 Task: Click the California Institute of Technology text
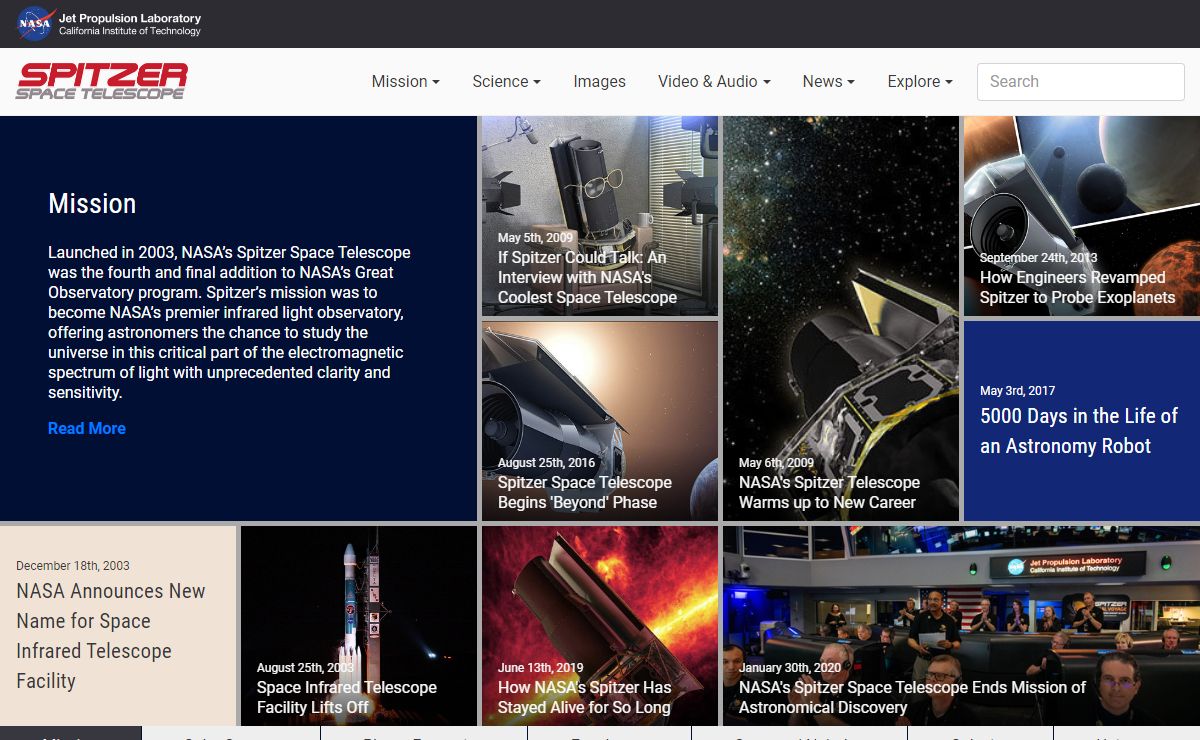pos(130,31)
